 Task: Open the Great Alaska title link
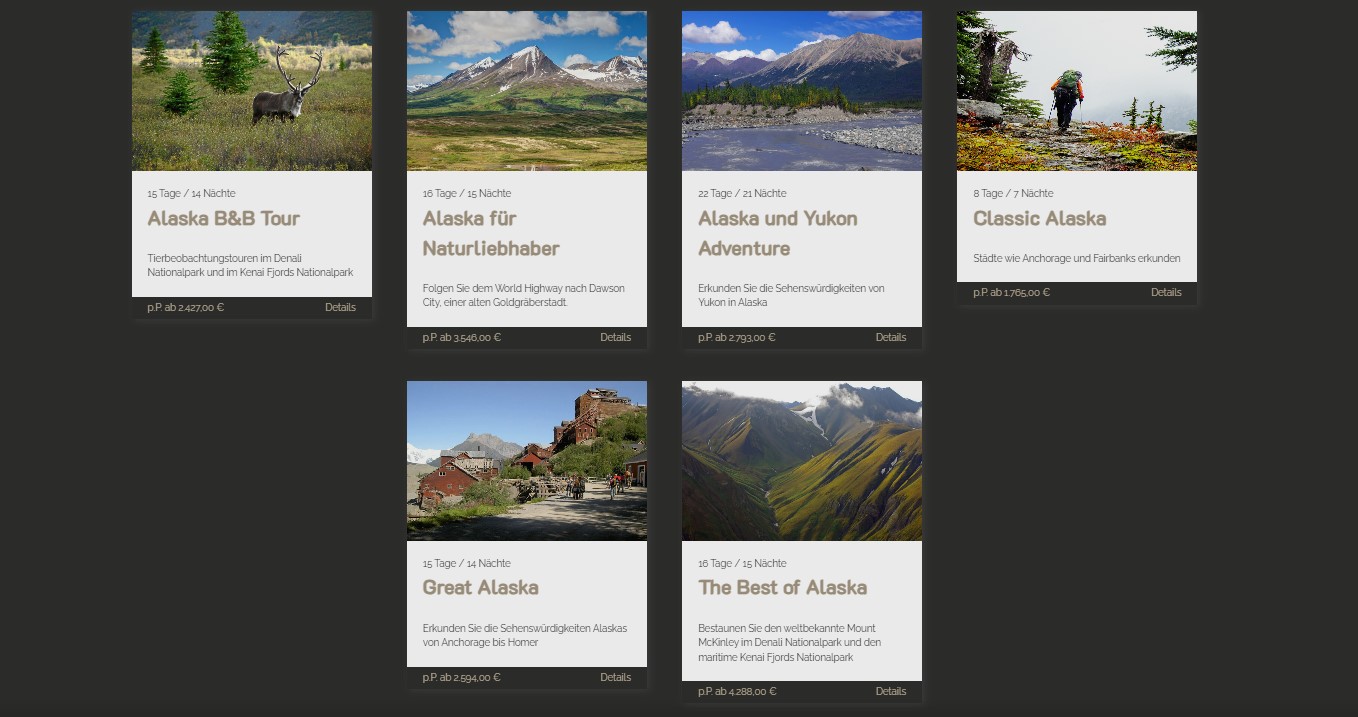[480, 587]
